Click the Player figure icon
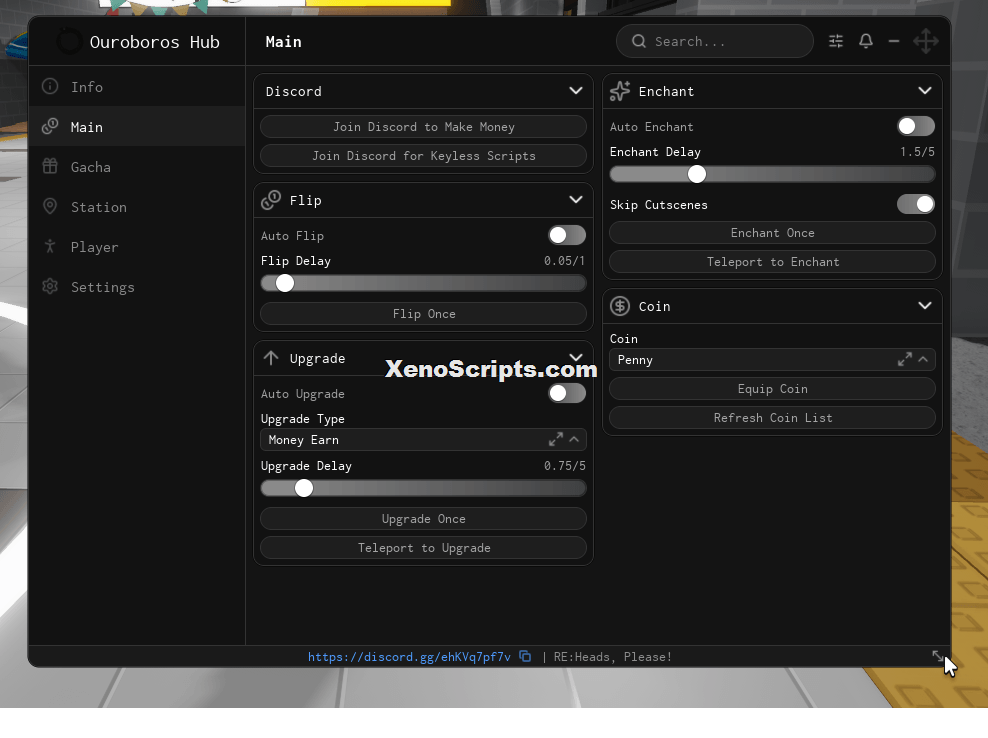 50,246
